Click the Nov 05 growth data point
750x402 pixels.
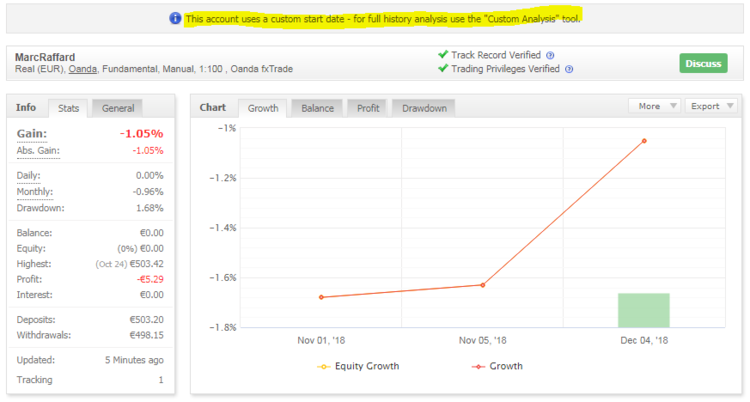pyautogui.click(x=483, y=285)
